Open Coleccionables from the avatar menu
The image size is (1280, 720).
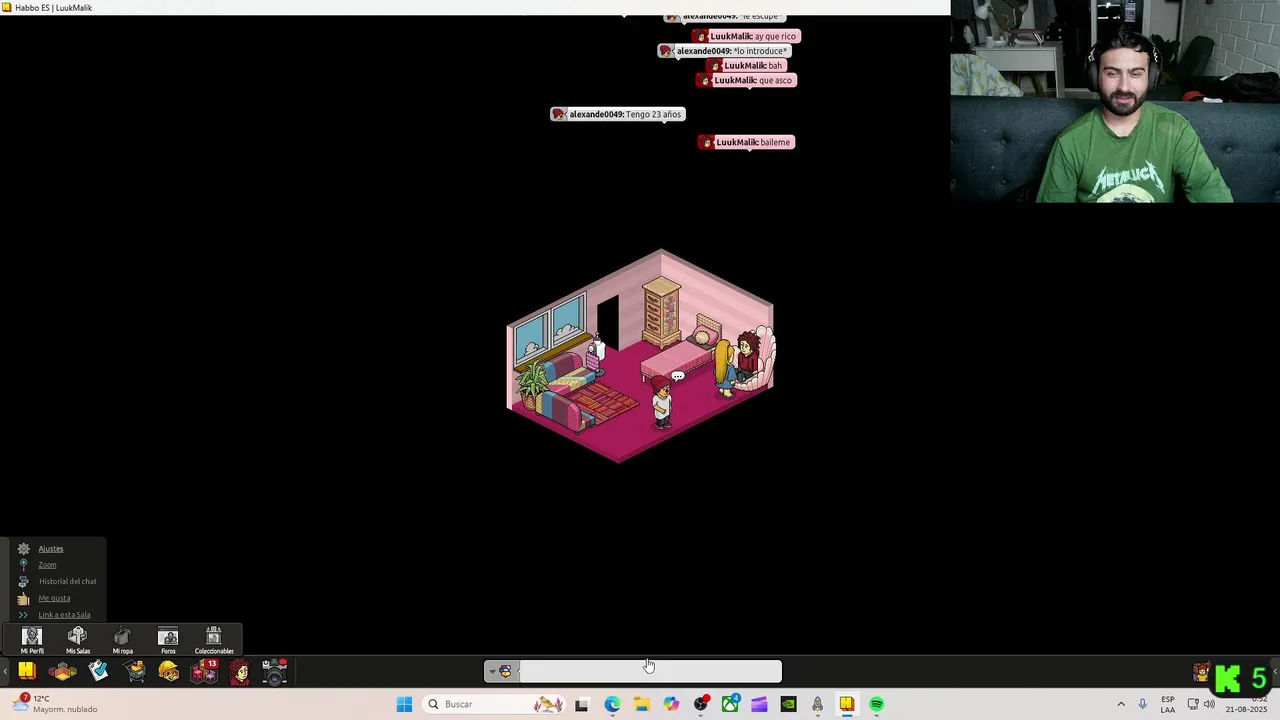pyautogui.click(x=214, y=640)
